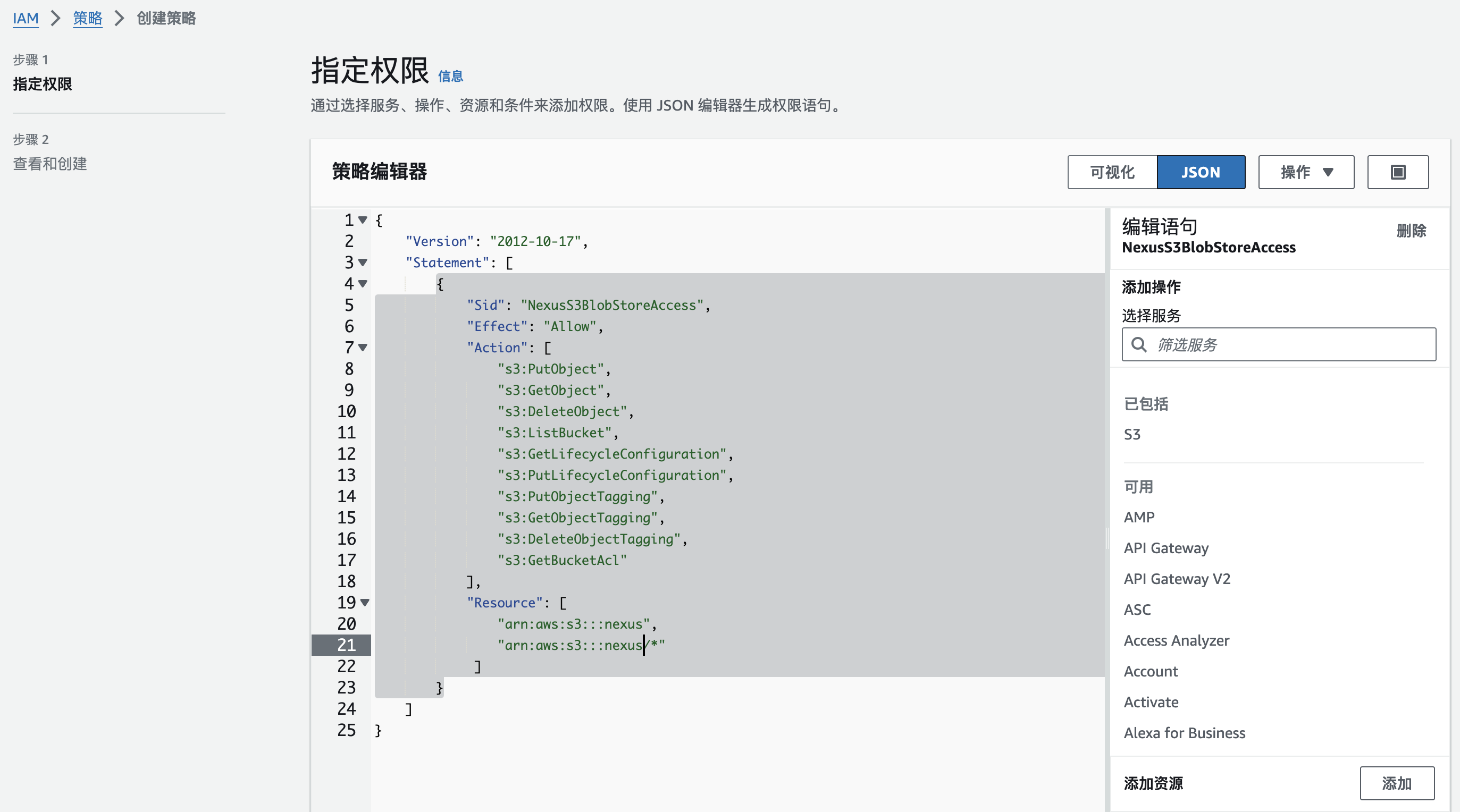Click "s3:GetObject" action line
Screen dimensions: 1460x812
(550, 390)
